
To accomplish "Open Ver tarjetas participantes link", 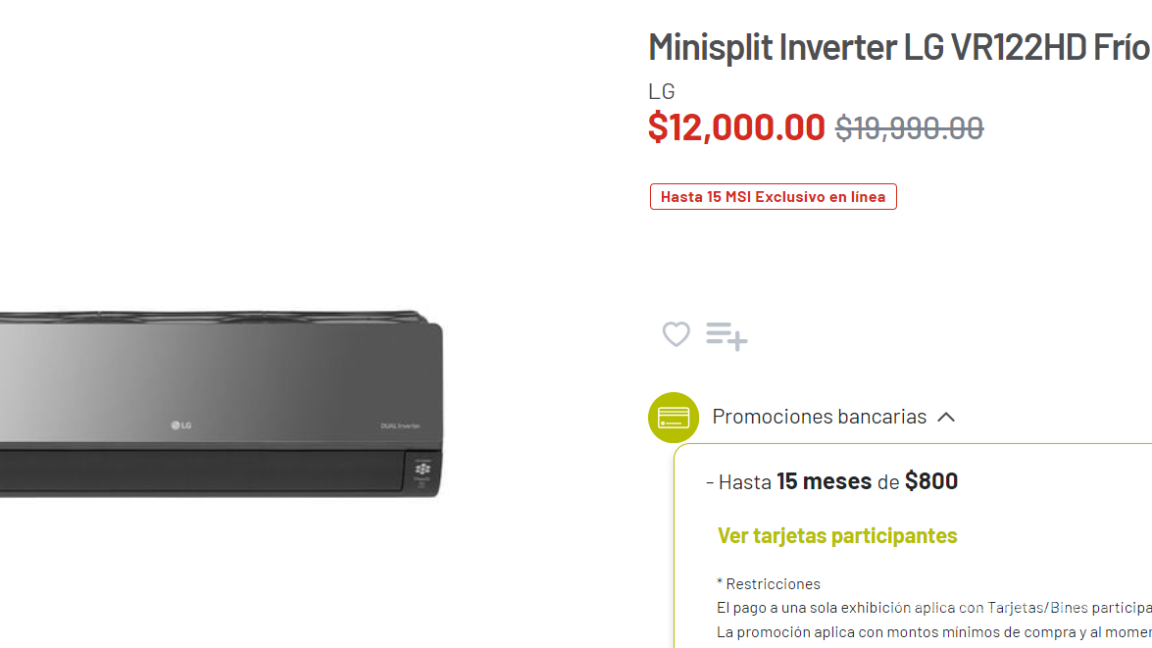I will pyautogui.click(x=837, y=535).
